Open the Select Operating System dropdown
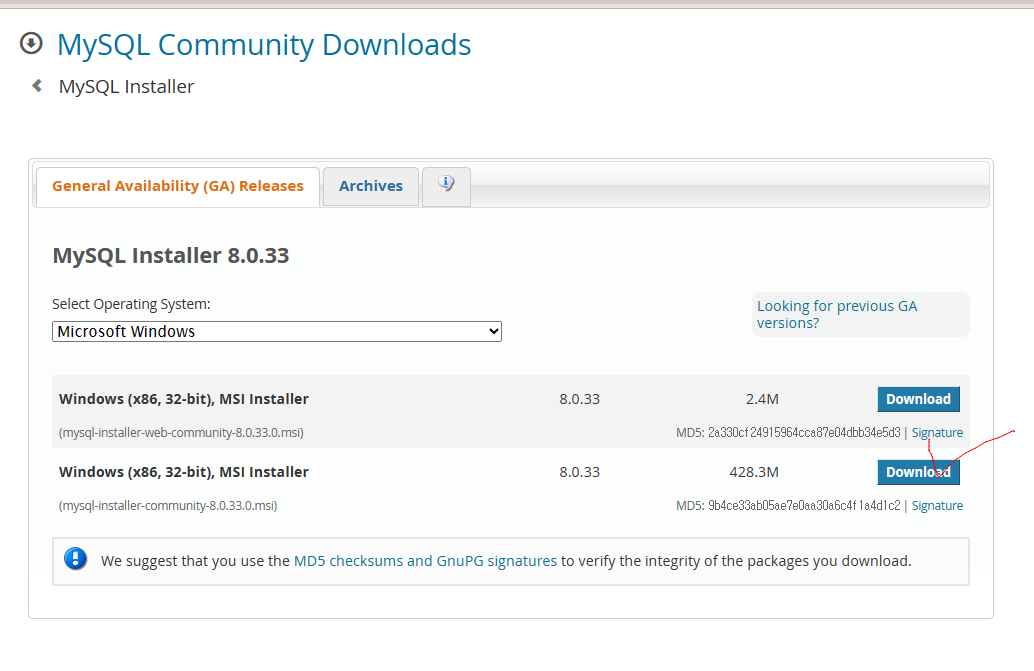Image resolution: width=1034 pixels, height=671 pixels. 277,332
